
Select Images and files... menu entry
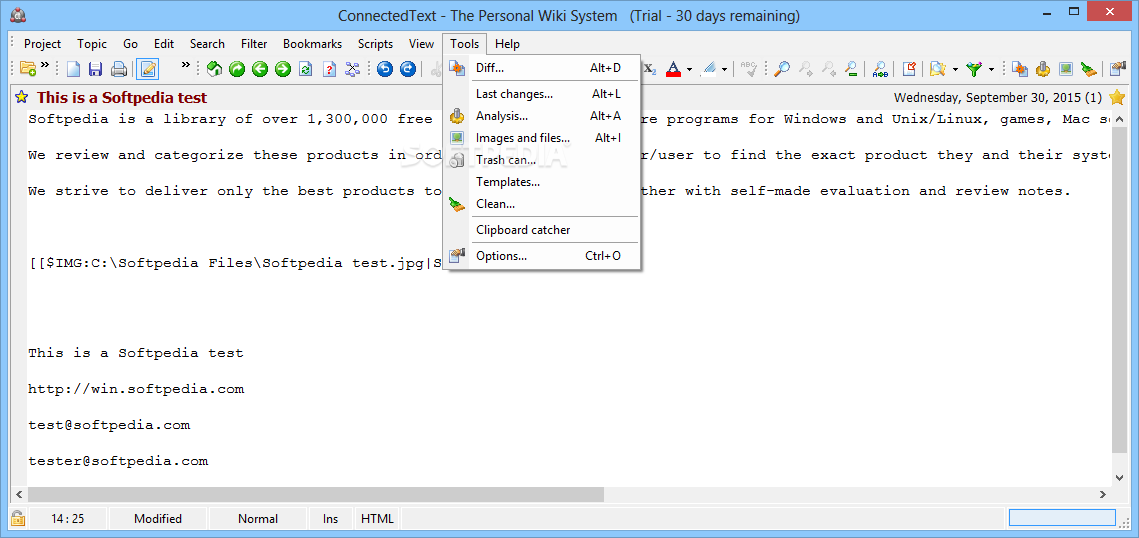[x=541, y=138]
